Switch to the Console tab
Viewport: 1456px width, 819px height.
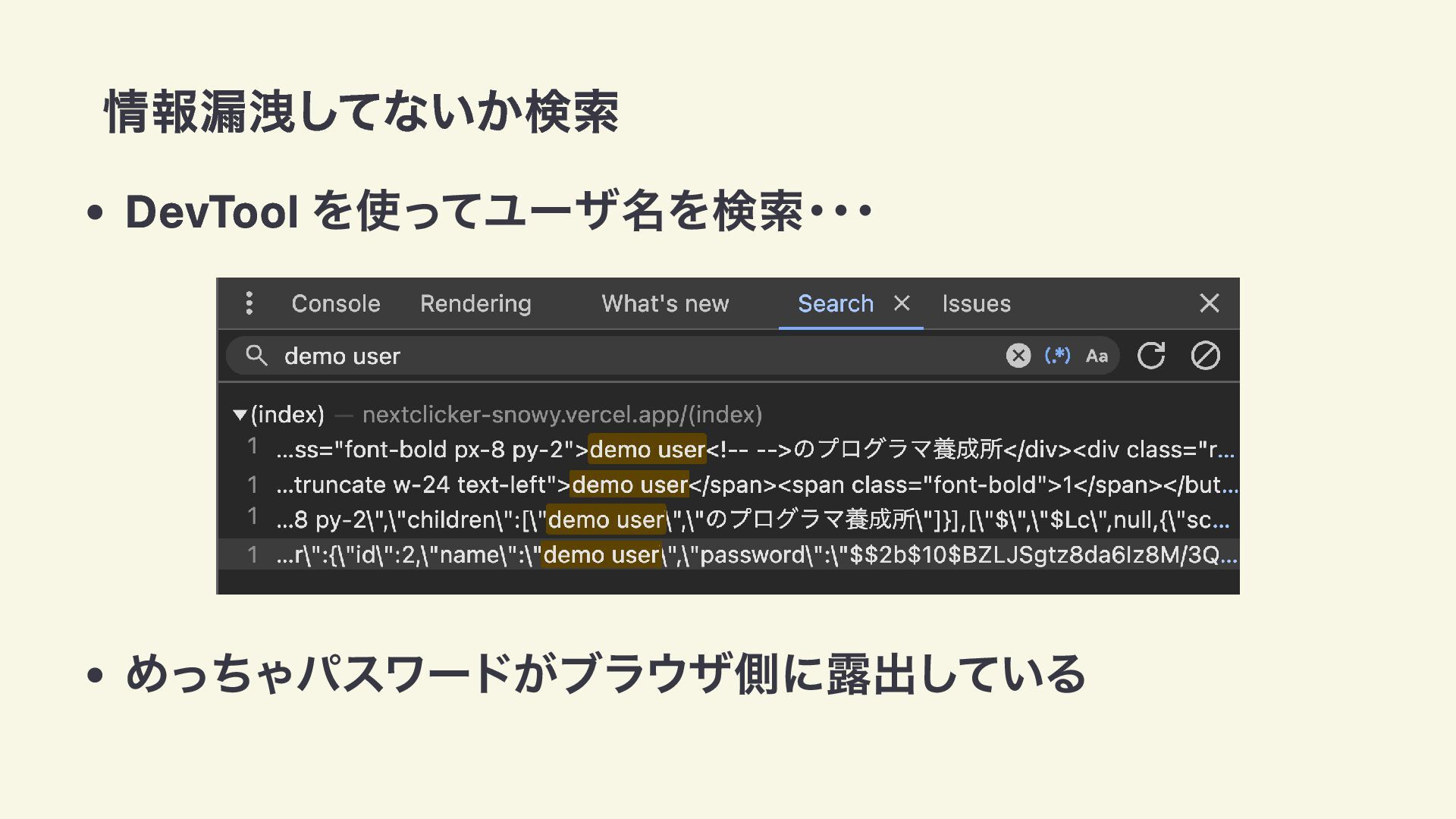[335, 303]
